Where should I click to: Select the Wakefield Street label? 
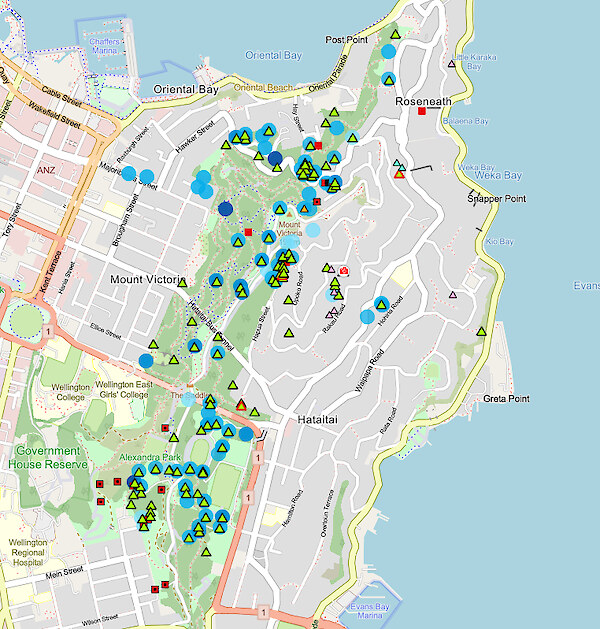(x=55, y=115)
